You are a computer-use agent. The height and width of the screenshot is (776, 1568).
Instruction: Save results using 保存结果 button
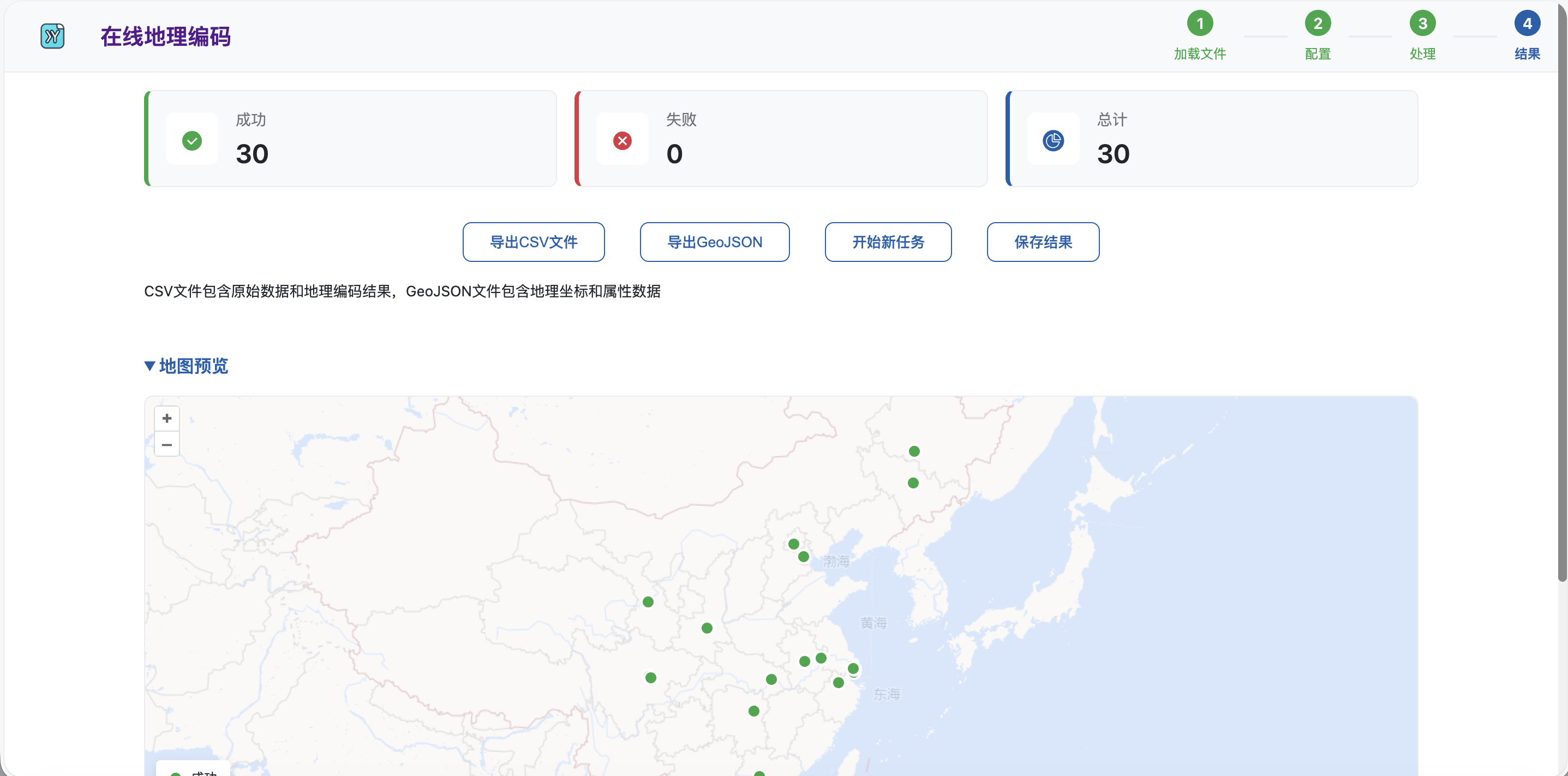coord(1043,242)
